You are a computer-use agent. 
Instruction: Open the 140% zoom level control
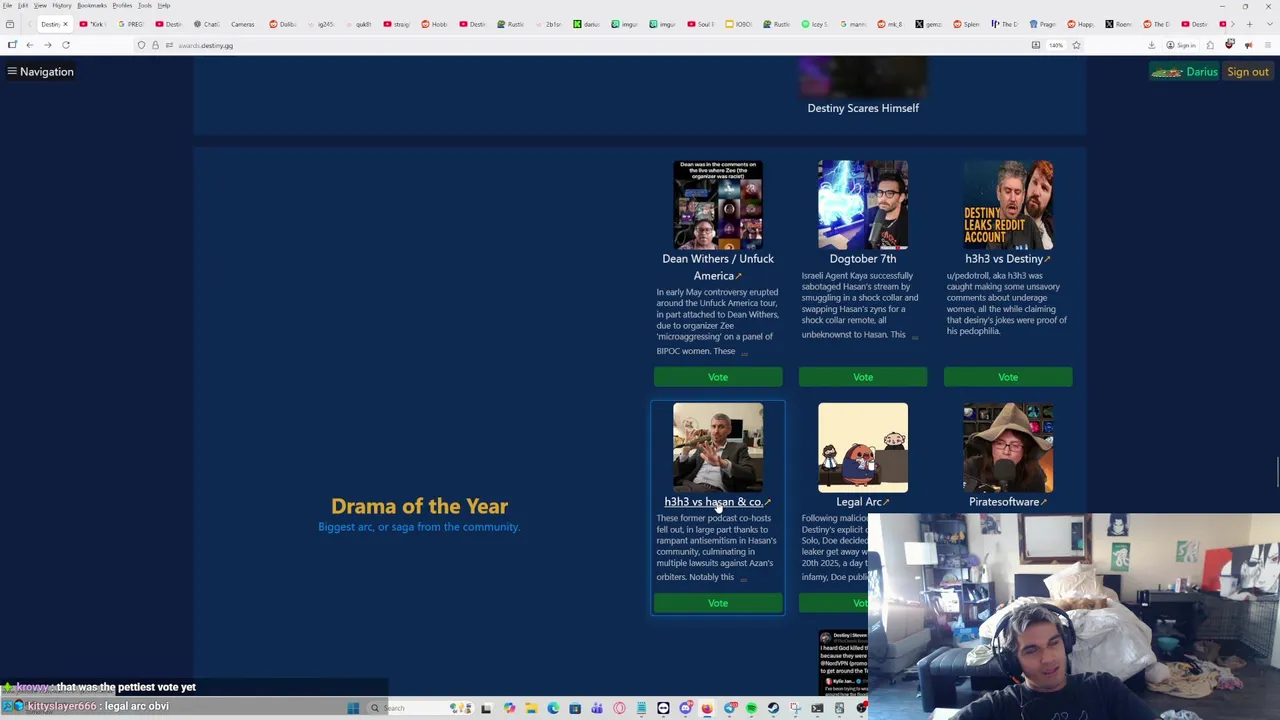[1056, 45]
